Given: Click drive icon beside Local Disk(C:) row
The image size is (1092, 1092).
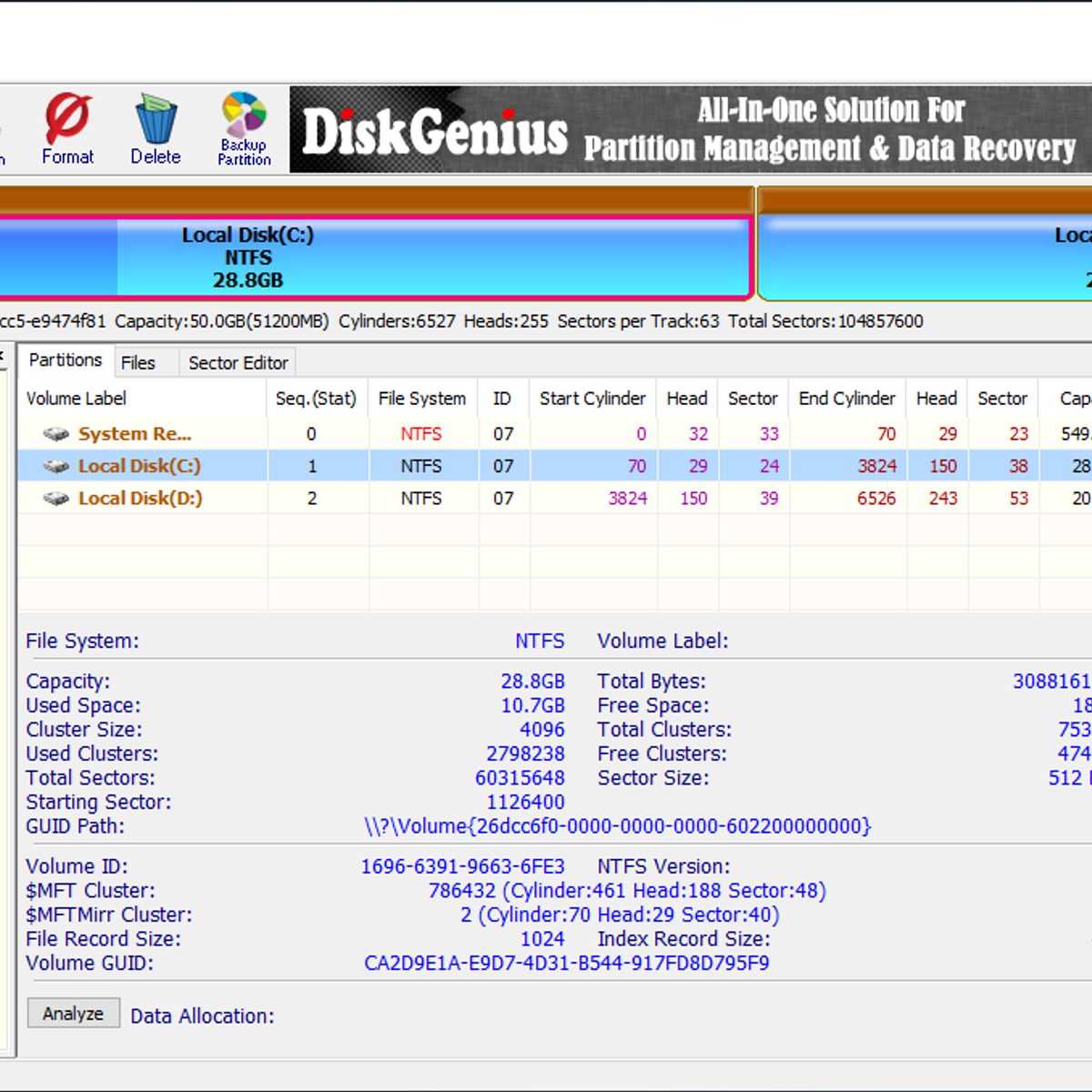Looking at the screenshot, I should coord(56,467).
